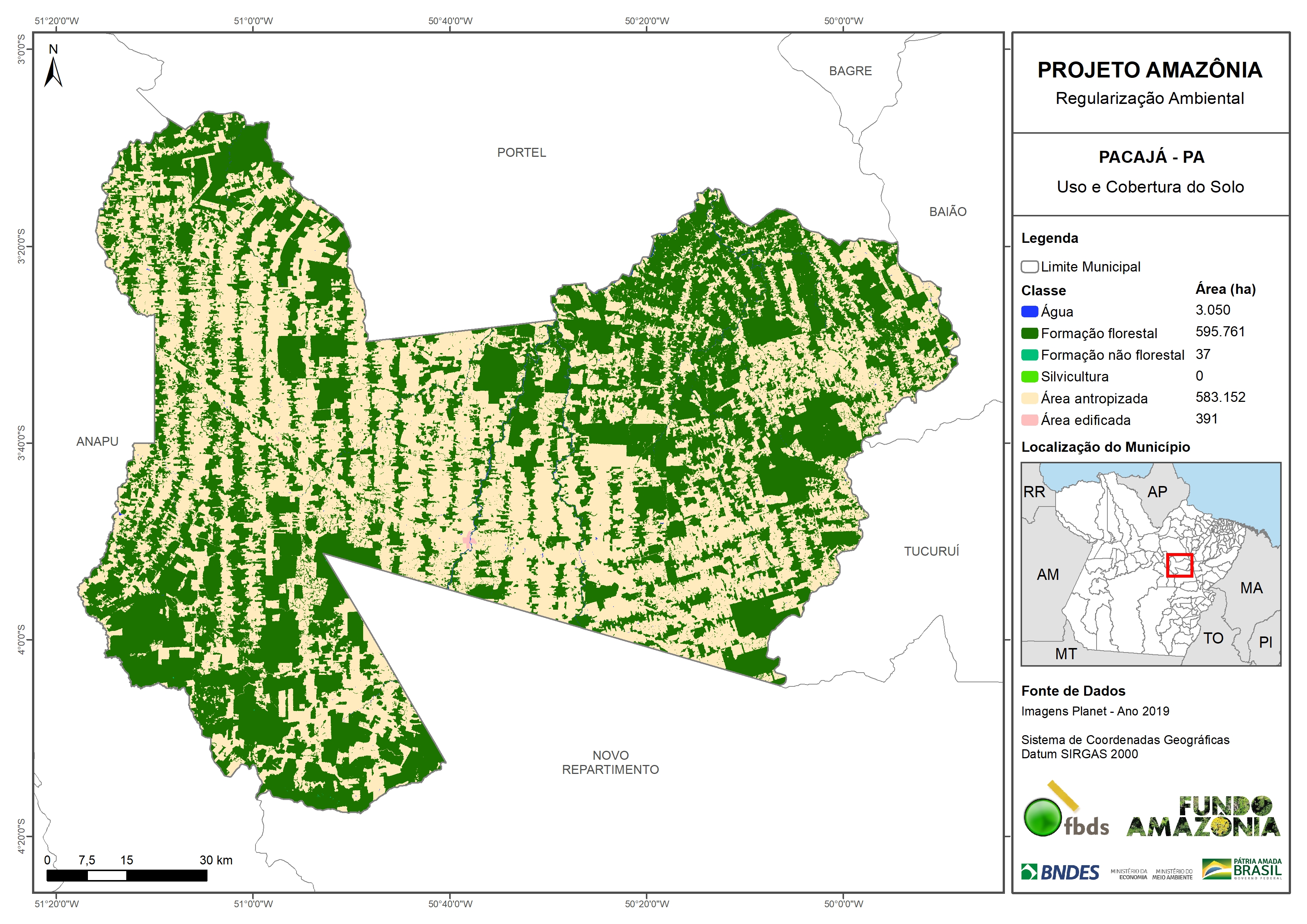Click the PORTEL municipality label
Viewport: 1307px width, 924px height.
coord(521,153)
